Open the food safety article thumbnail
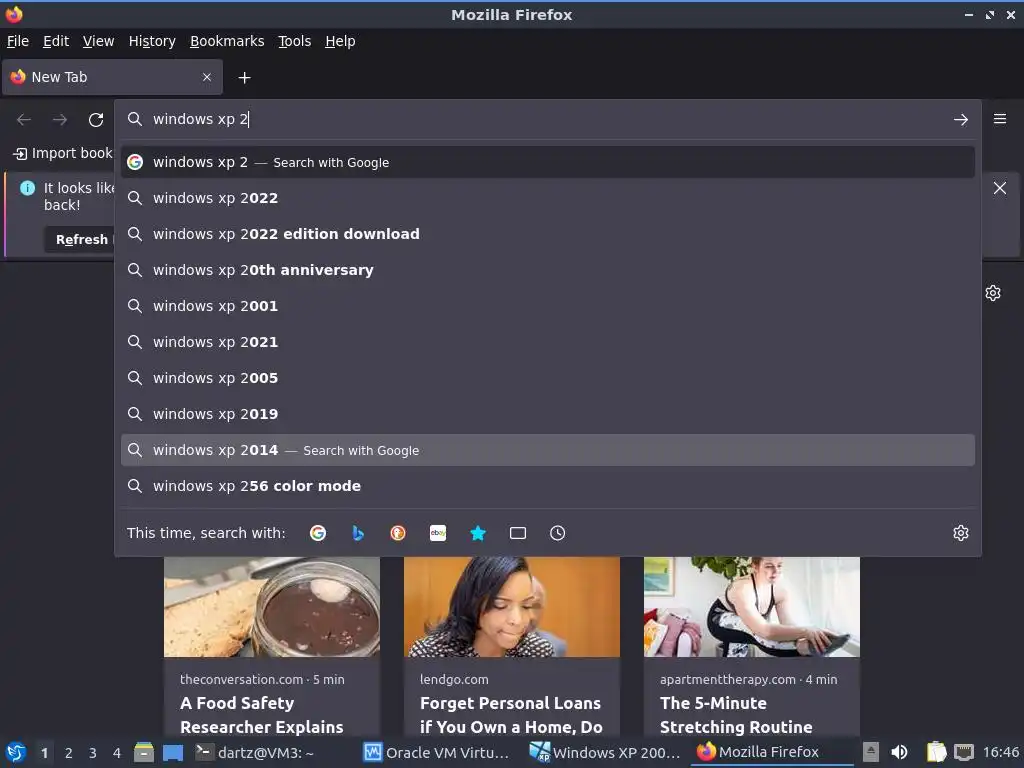 point(272,607)
